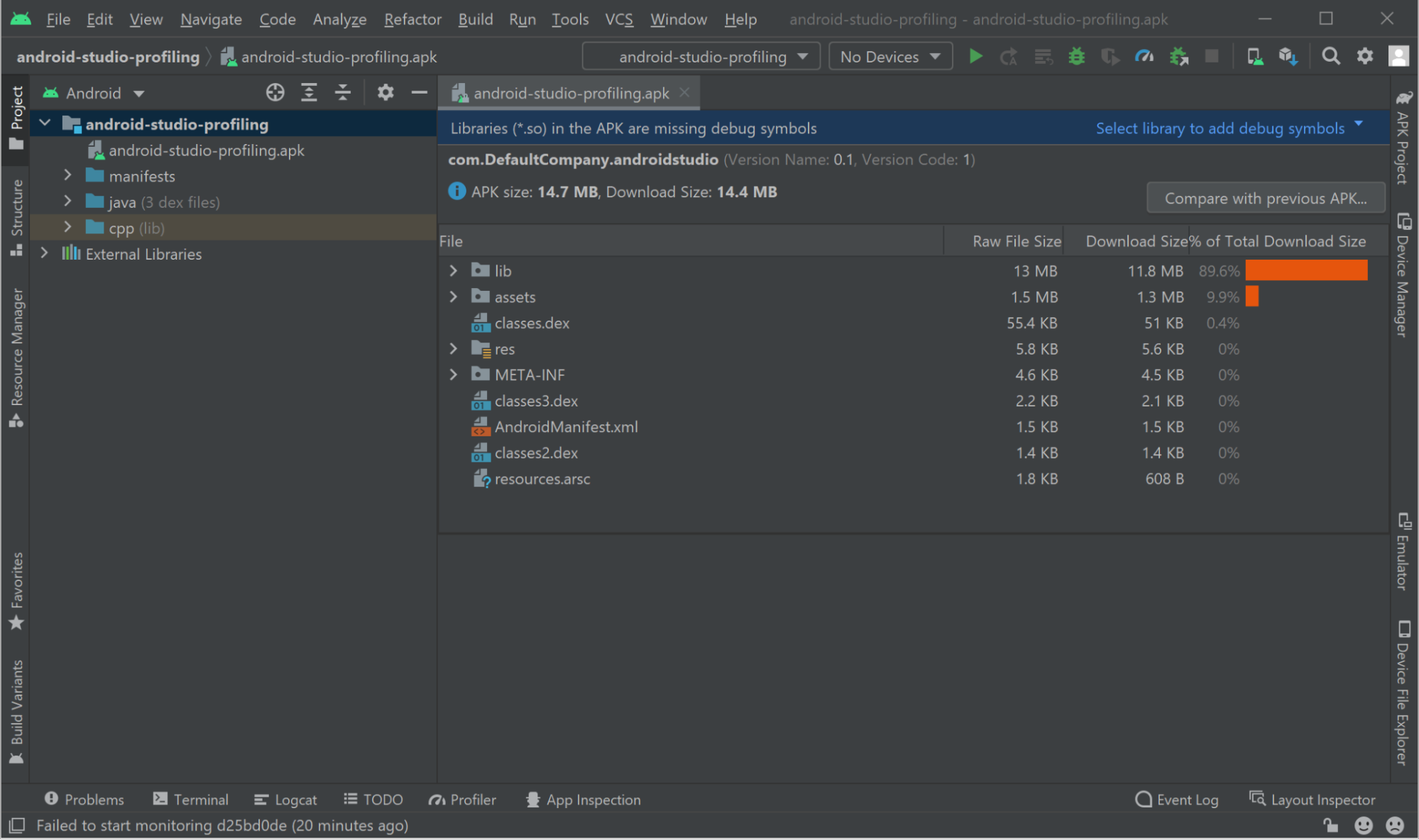Screen dimensions: 1419x840
Task: Expand the lib folder row
Action: click(x=454, y=270)
